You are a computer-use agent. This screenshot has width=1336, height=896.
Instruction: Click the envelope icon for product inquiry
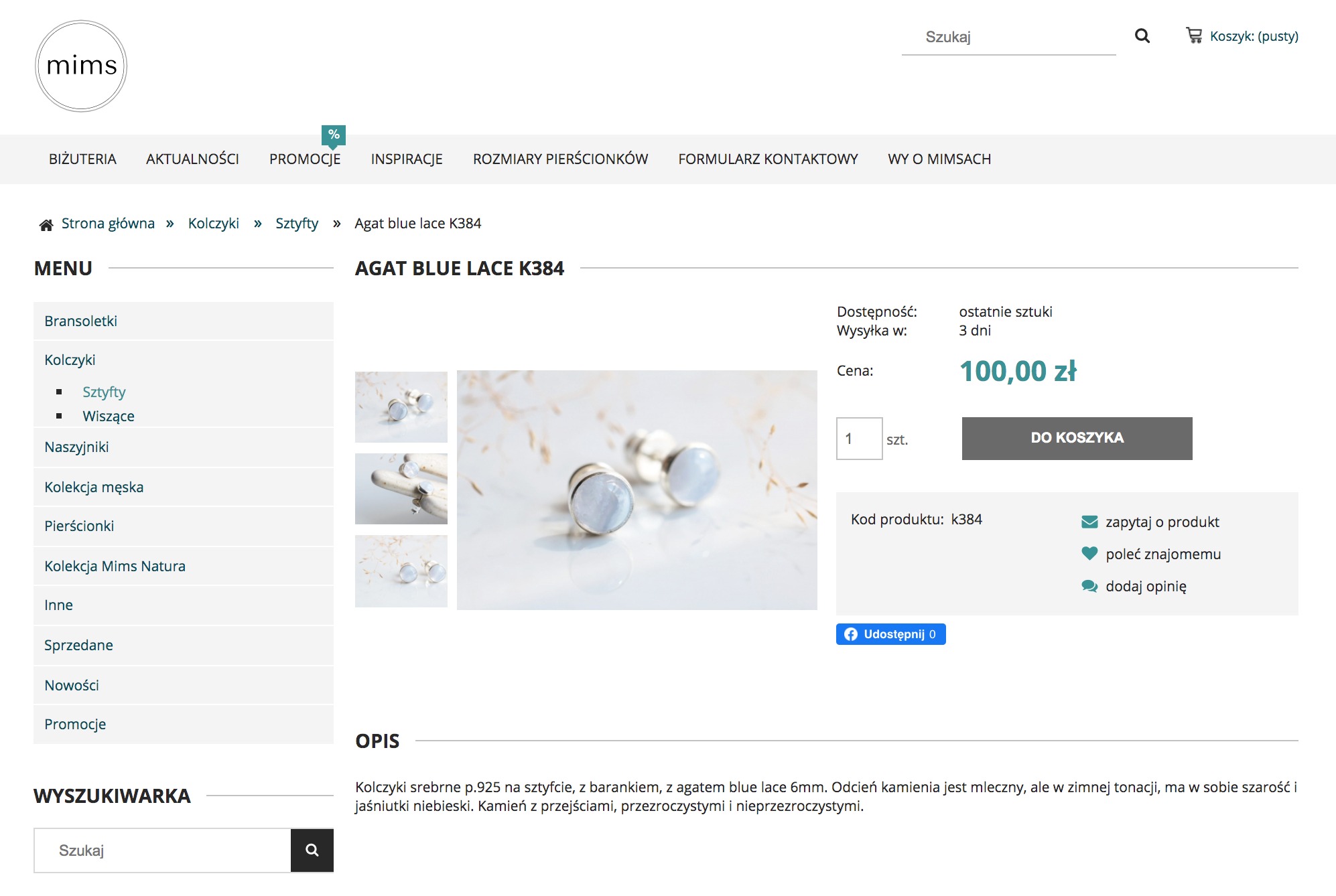point(1089,522)
